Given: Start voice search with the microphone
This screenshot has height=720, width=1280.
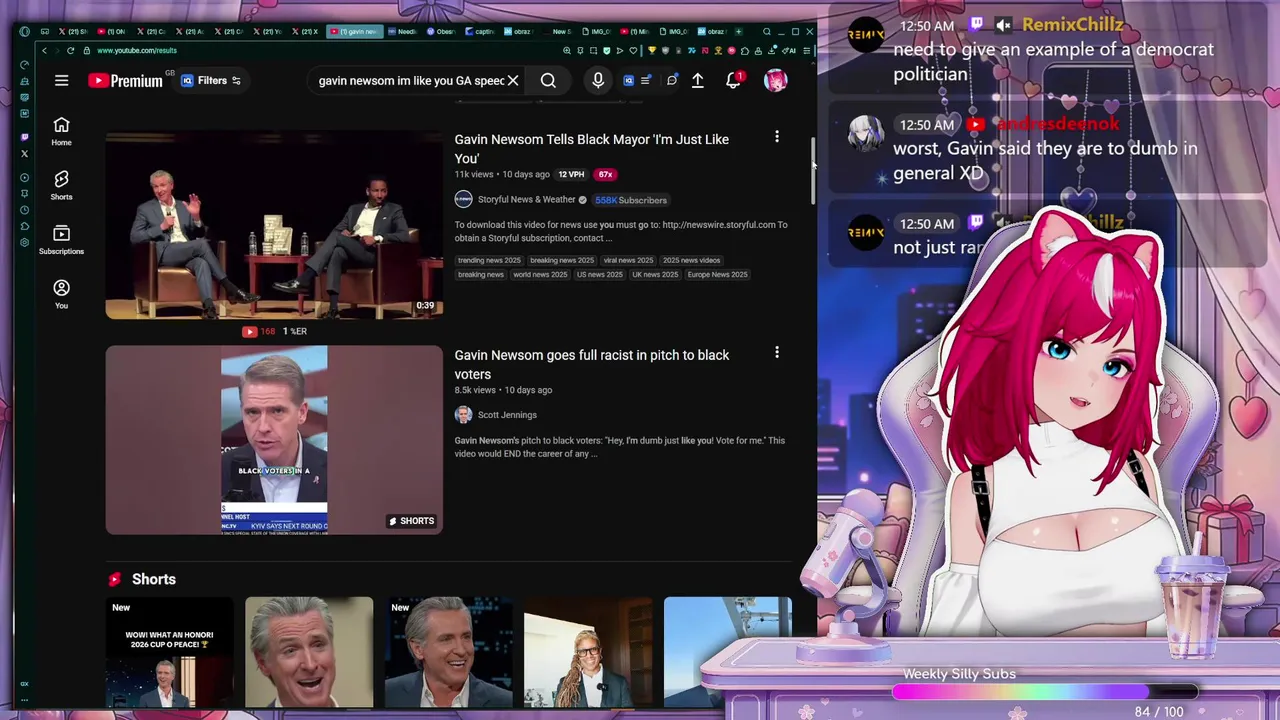Looking at the screenshot, I should point(598,81).
